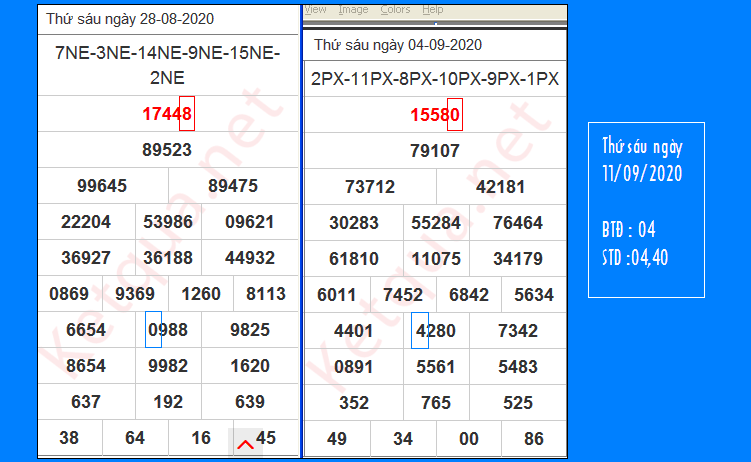This screenshot has width=751, height=462.
Task: Select the two-digit result 00
Action: [x=468, y=438]
